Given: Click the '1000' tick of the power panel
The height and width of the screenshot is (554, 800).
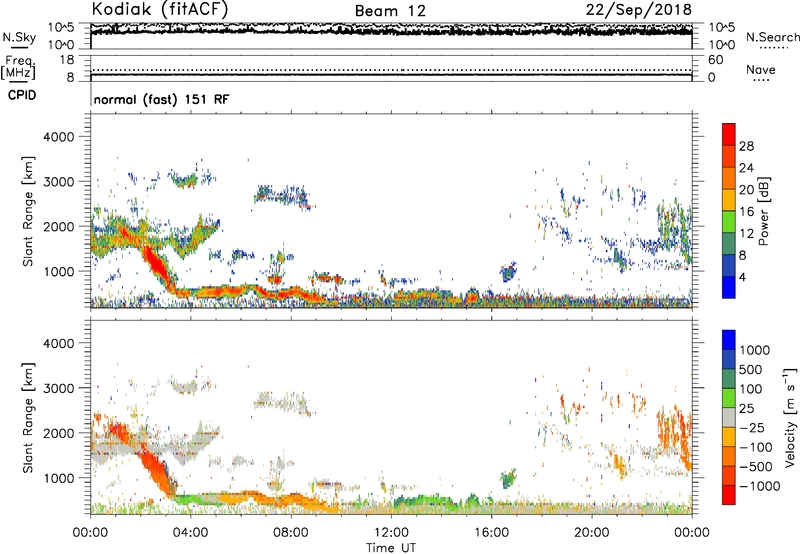Looking at the screenshot, I should click(x=58, y=271).
